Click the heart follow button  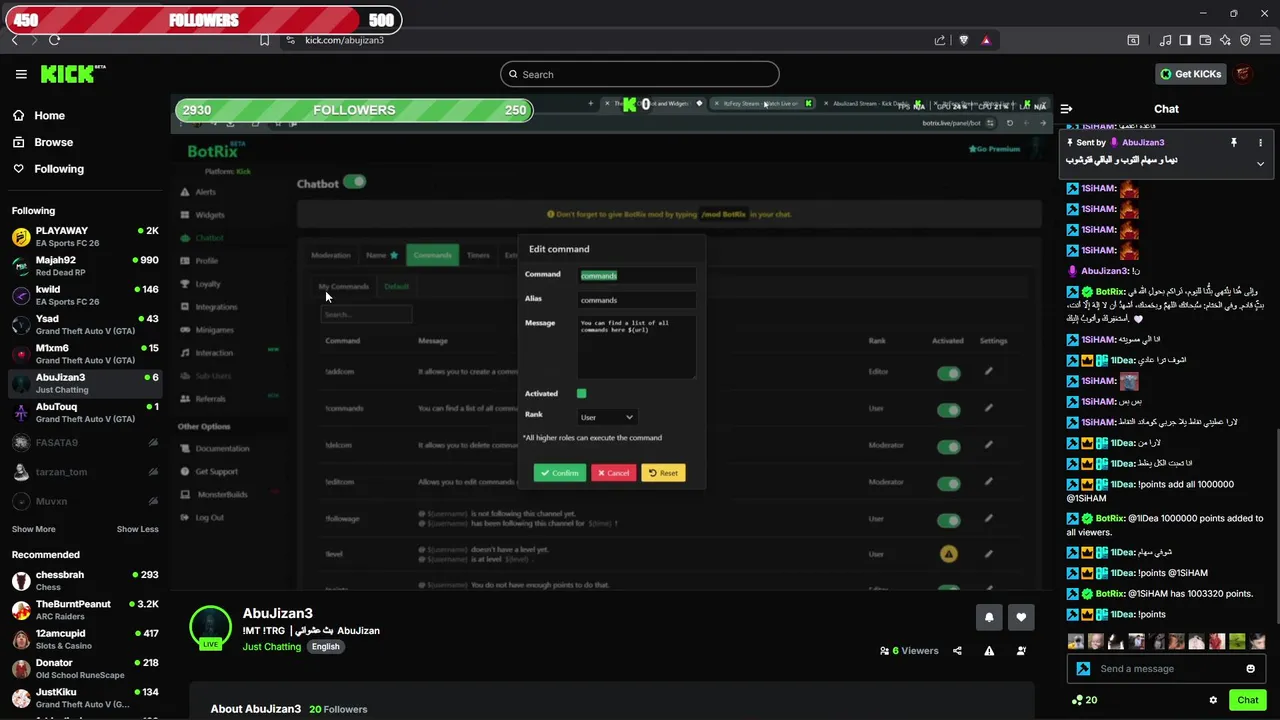(x=1021, y=617)
